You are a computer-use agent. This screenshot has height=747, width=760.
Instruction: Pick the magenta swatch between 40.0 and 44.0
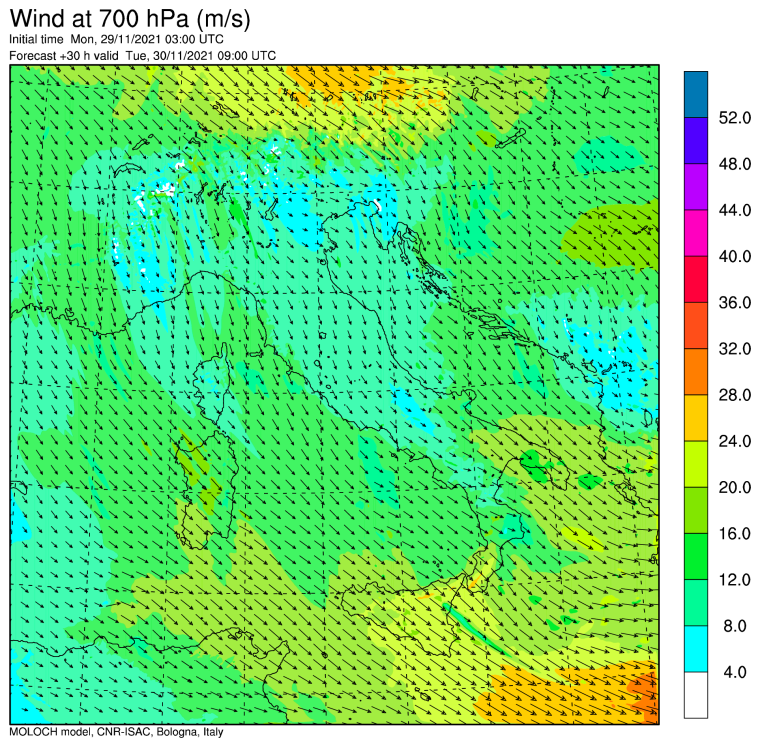pos(696,233)
